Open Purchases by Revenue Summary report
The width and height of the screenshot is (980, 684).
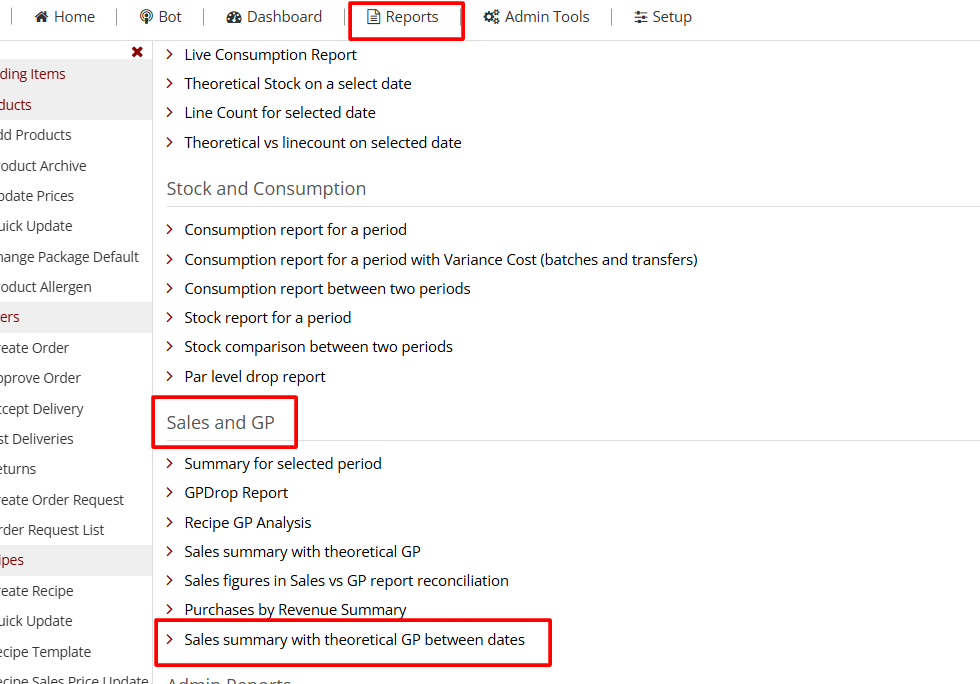click(295, 610)
